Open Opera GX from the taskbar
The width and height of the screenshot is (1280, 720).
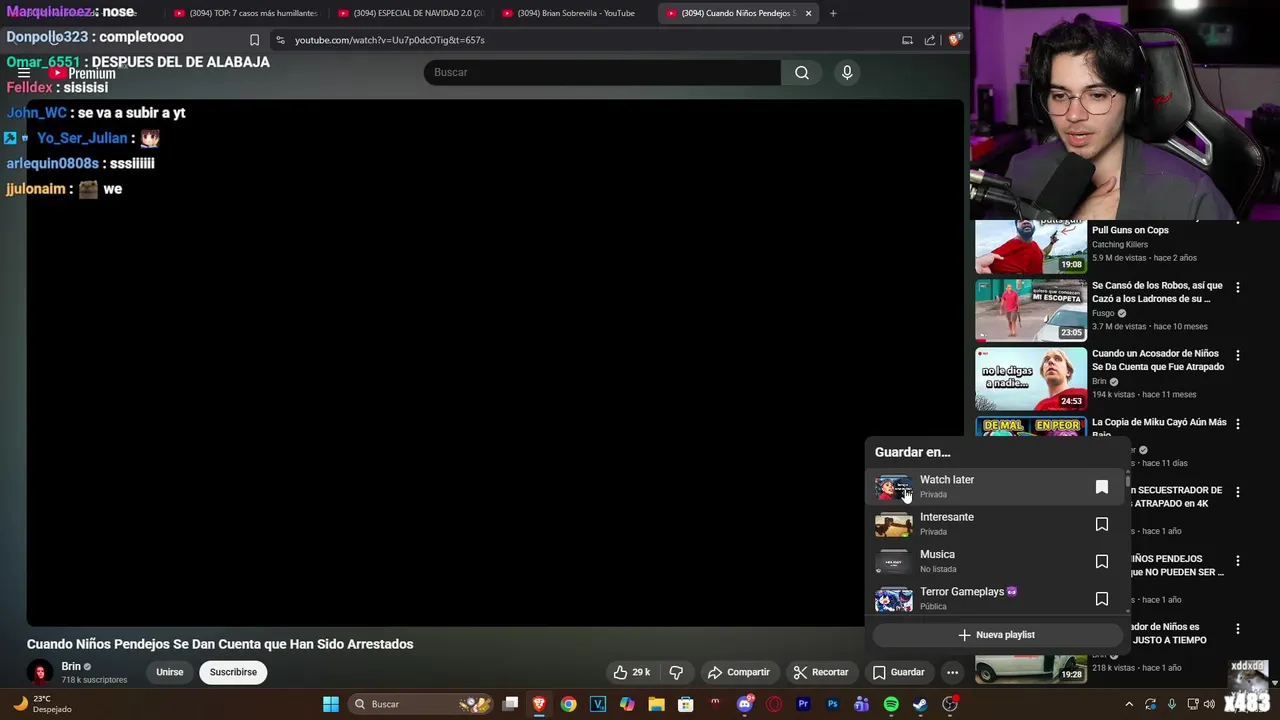coord(774,704)
